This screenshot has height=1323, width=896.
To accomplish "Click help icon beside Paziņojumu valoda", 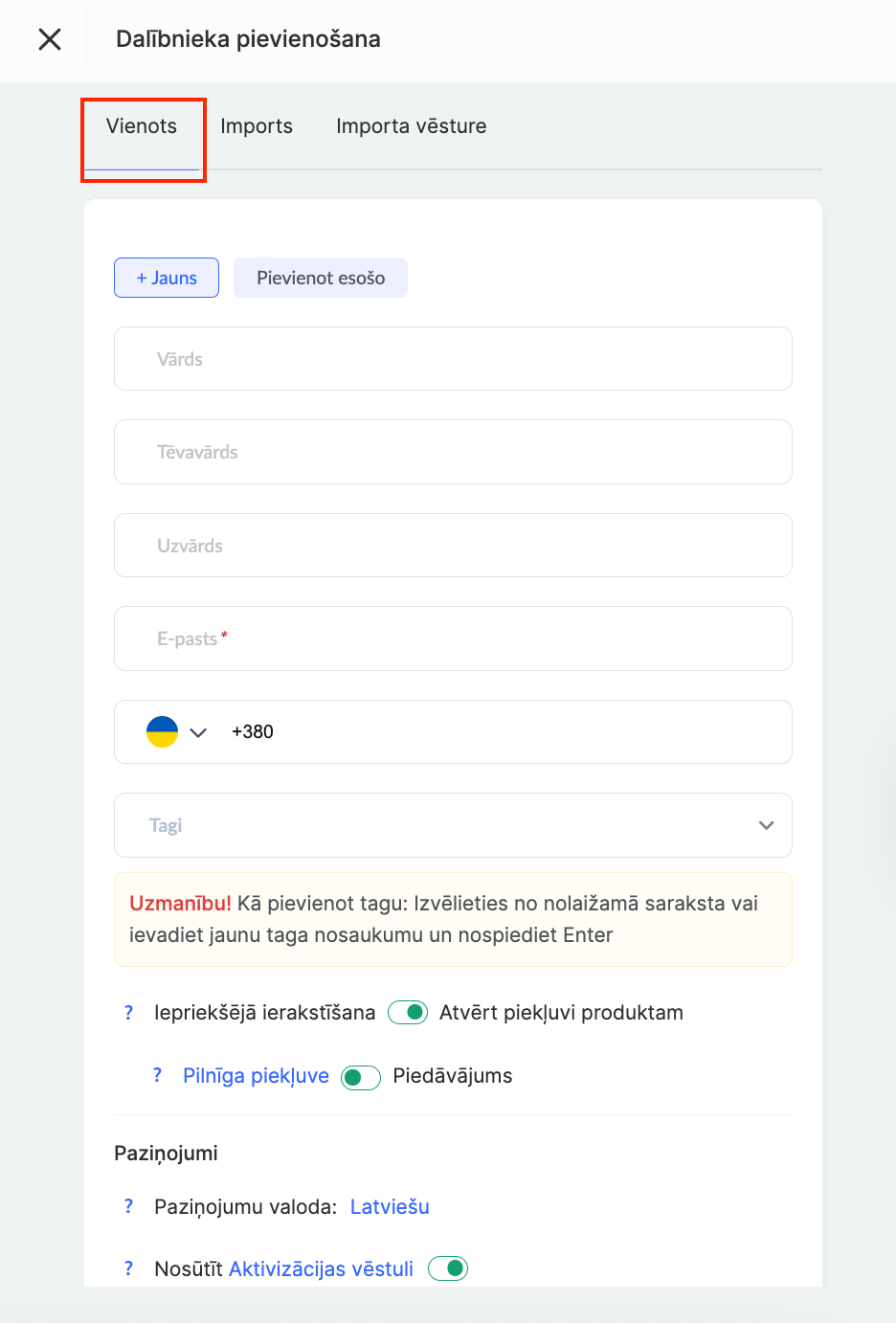I will pos(129,1207).
